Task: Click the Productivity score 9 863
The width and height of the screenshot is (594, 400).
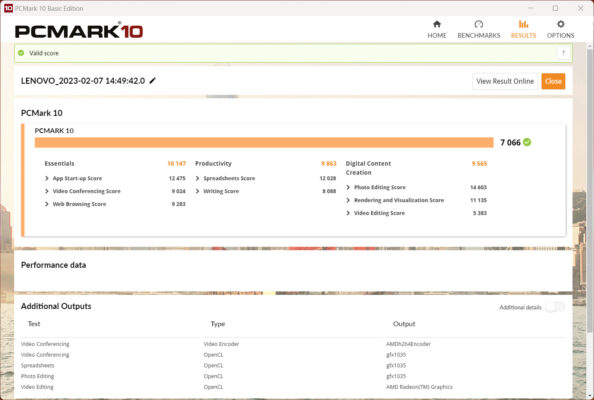Action: (x=328, y=163)
